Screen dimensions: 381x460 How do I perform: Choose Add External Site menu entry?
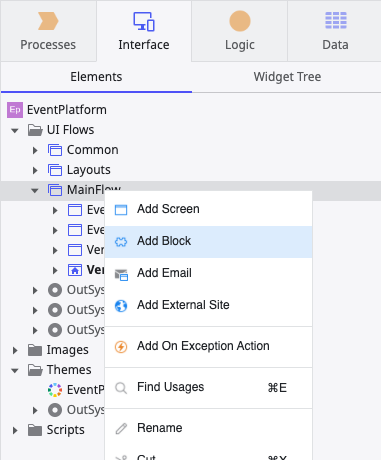pyautogui.click(x=208, y=305)
